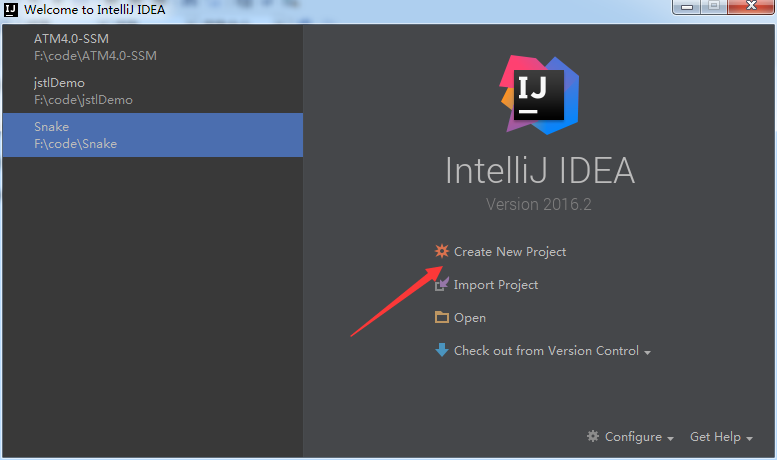Click the Create New Project link
This screenshot has width=777, height=460.
(x=510, y=252)
